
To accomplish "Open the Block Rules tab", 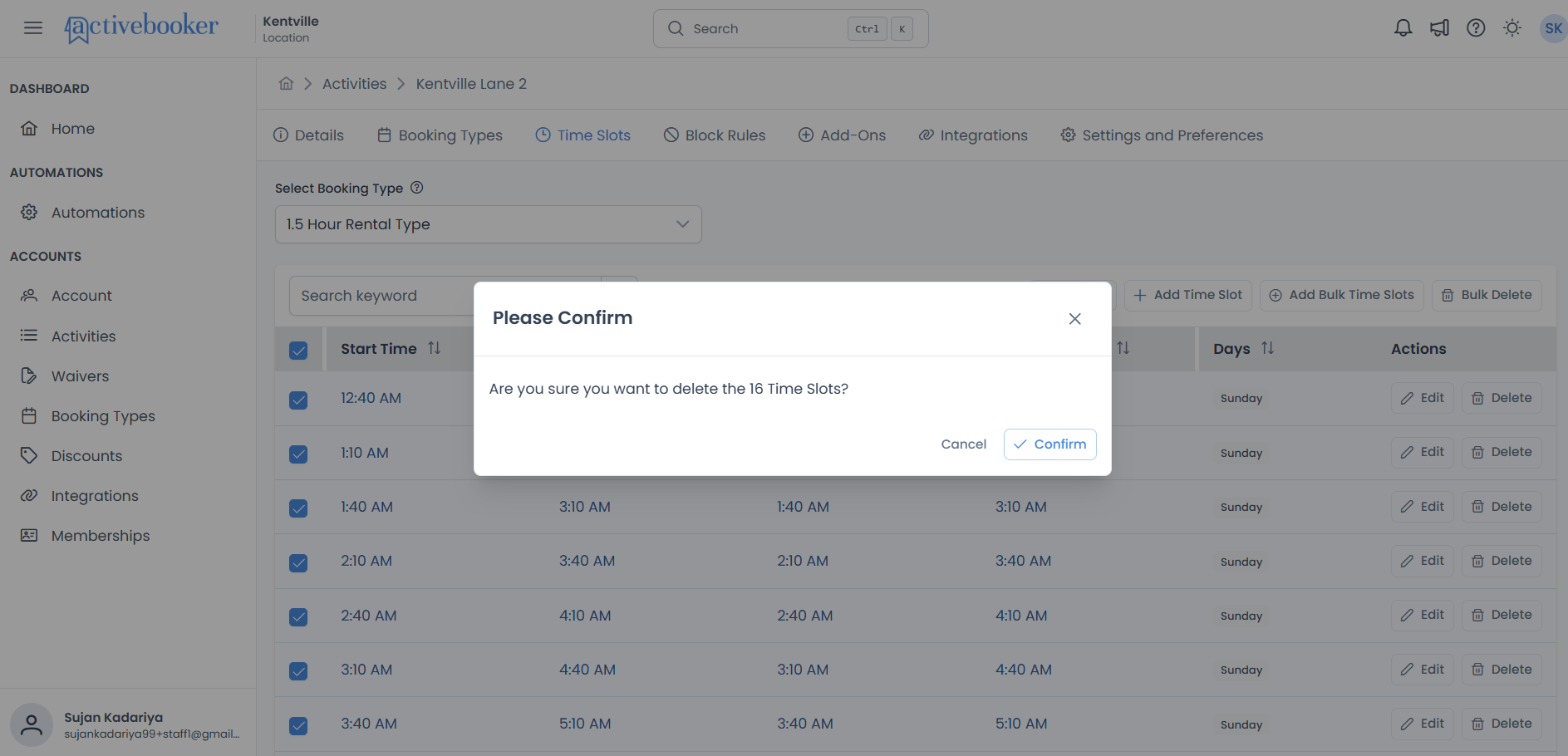I will pyautogui.click(x=715, y=135).
